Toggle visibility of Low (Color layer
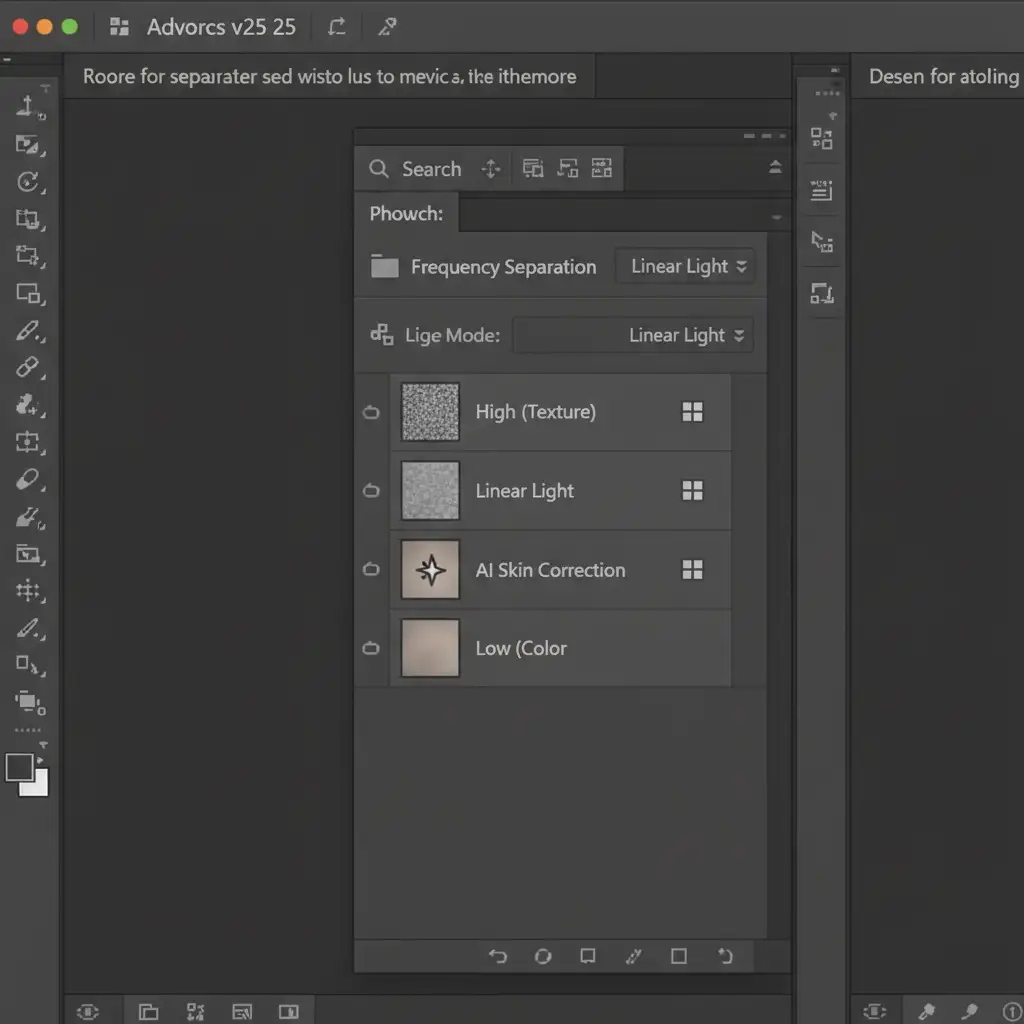This screenshot has width=1024, height=1024. (371, 648)
